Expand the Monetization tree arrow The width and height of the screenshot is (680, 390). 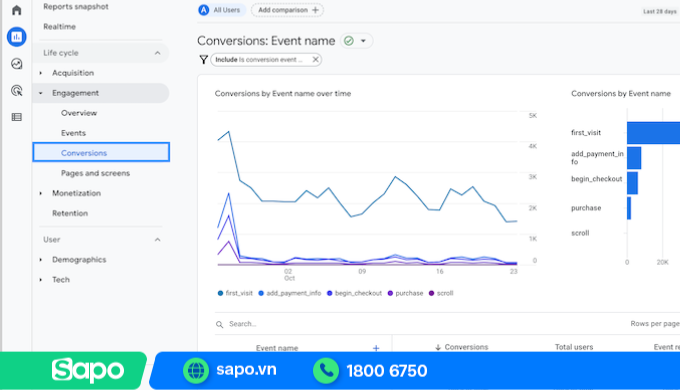point(41,193)
